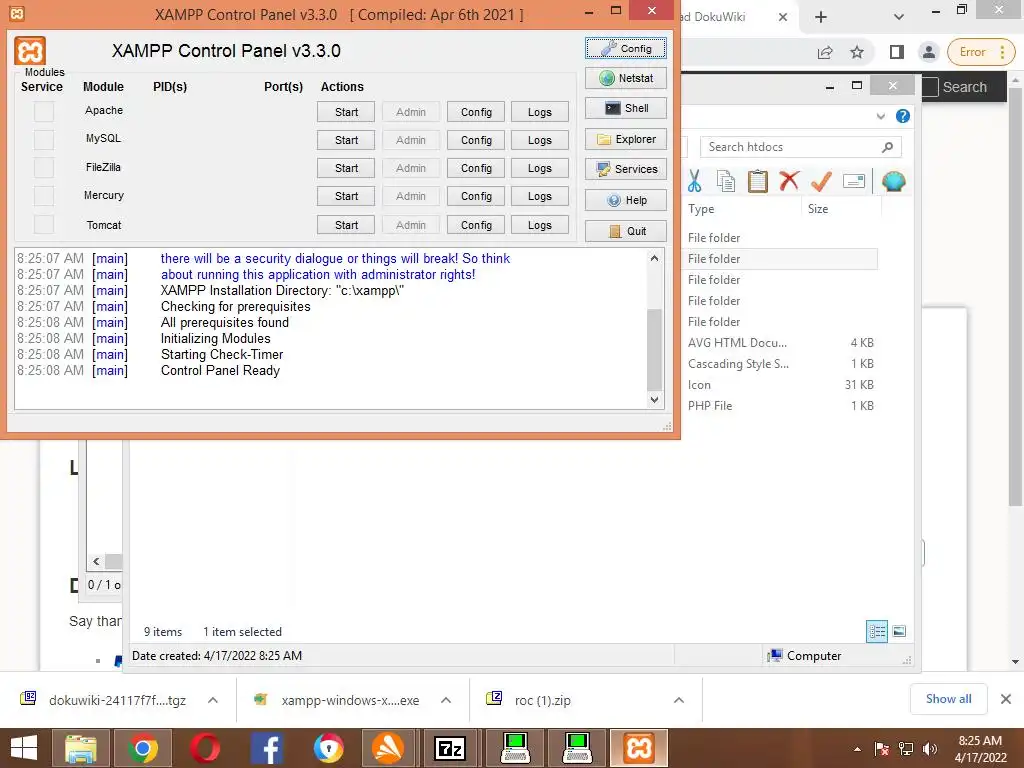Open Opera browser from the taskbar
This screenshot has width=1024, height=768.
[204, 748]
